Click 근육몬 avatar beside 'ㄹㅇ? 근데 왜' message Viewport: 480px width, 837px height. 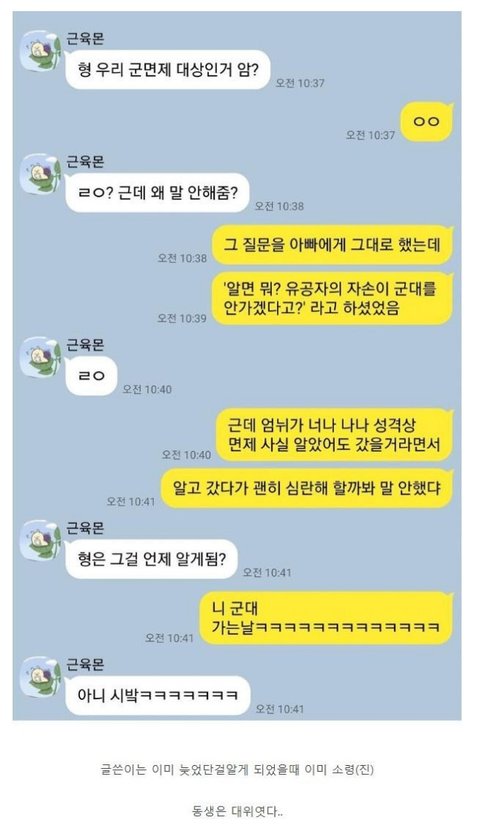pos(41,175)
